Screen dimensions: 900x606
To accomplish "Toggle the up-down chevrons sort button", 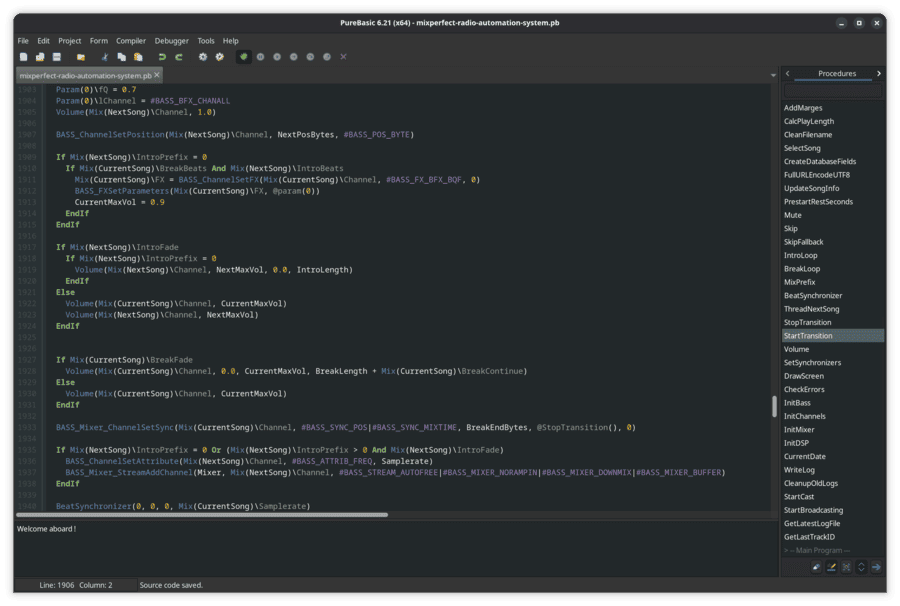I will point(861,567).
